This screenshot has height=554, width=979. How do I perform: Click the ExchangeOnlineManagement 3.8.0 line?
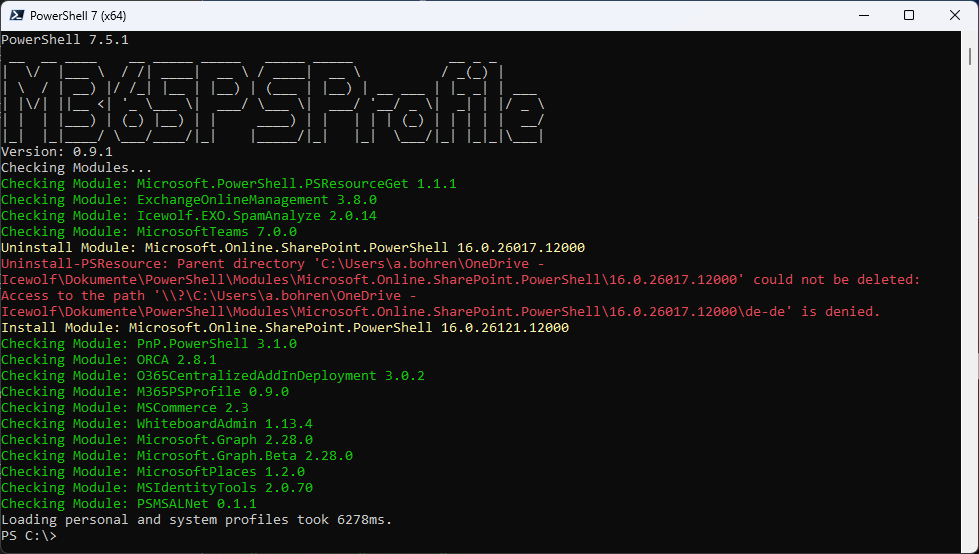point(189,200)
